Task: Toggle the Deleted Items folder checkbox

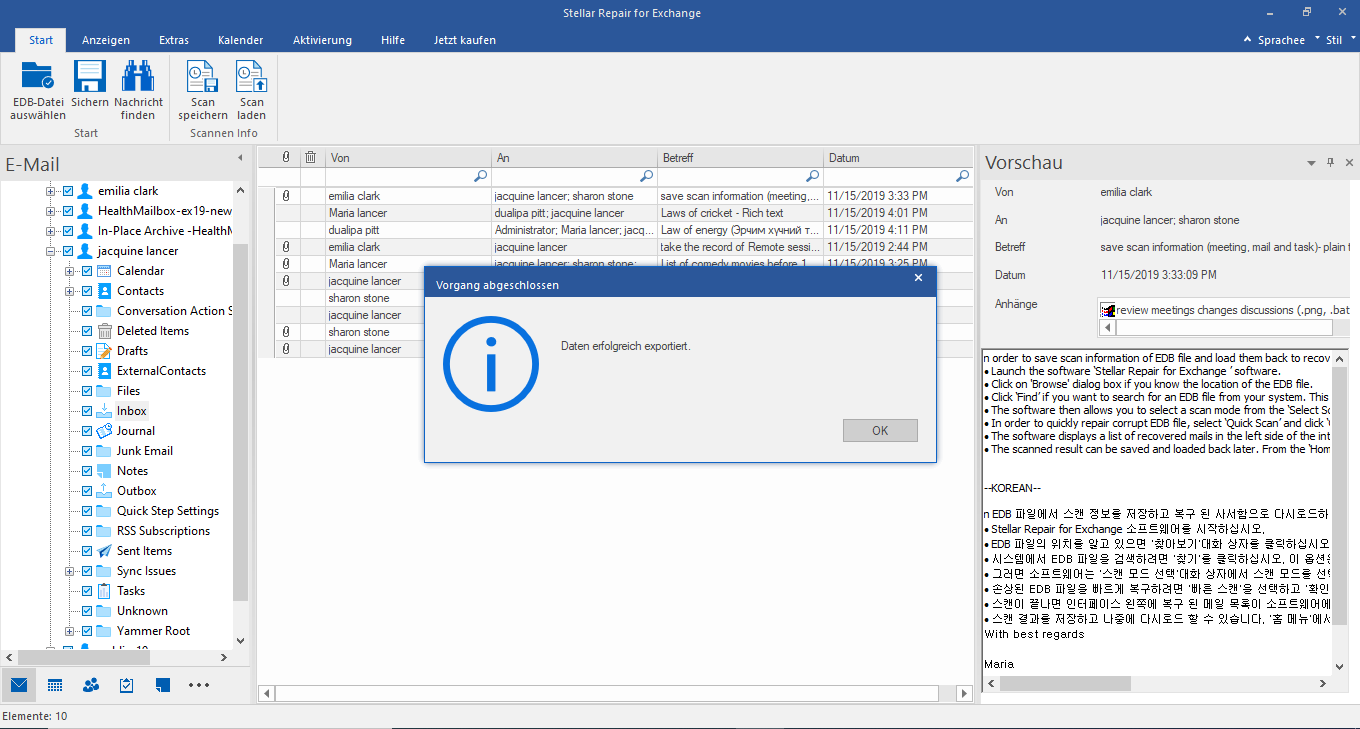Action: [x=87, y=331]
